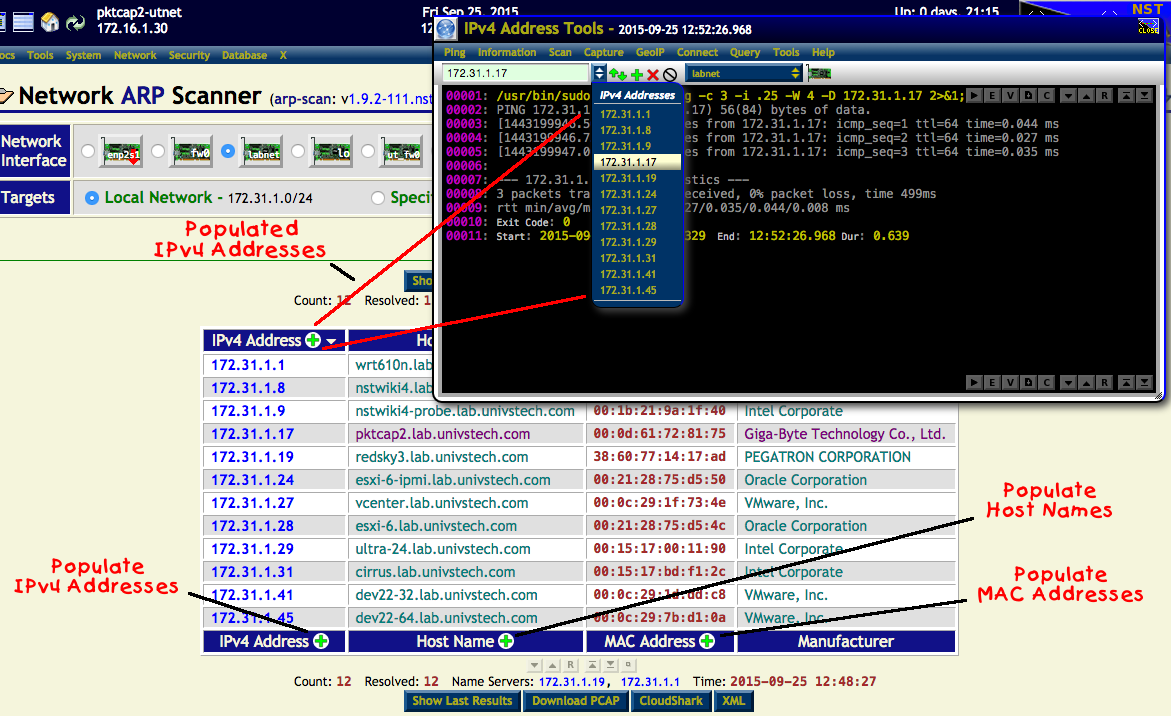Click the green refresh arrows icon in header
Image resolution: width=1171 pixels, height=716 pixels.
[x=75, y=22]
